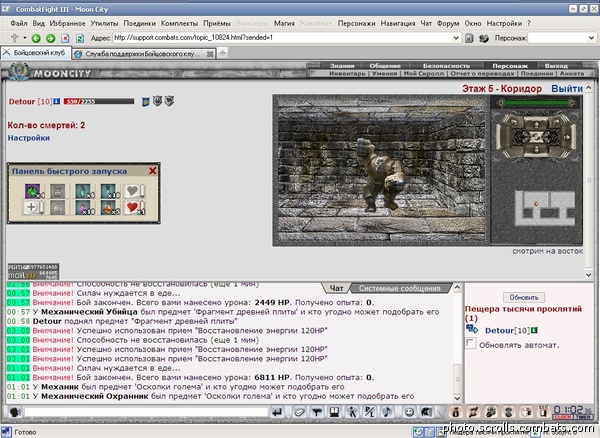Click the green Back arrow in toolbar

(36, 38)
